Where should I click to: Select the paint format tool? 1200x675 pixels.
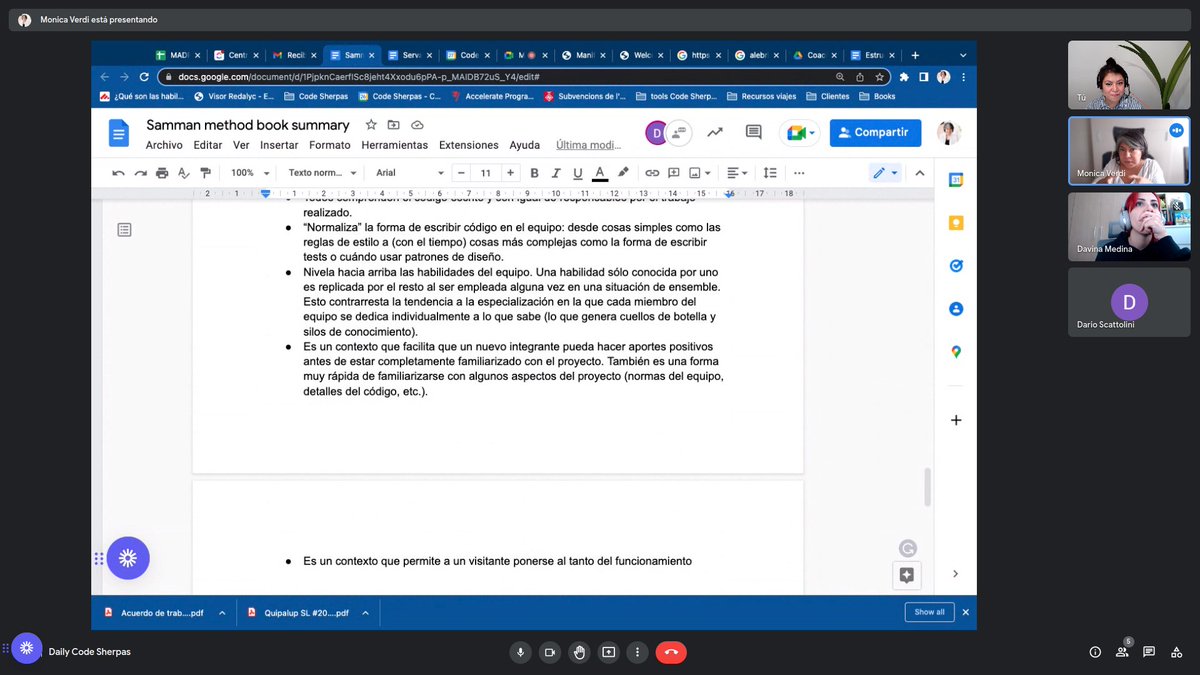[x=206, y=173]
